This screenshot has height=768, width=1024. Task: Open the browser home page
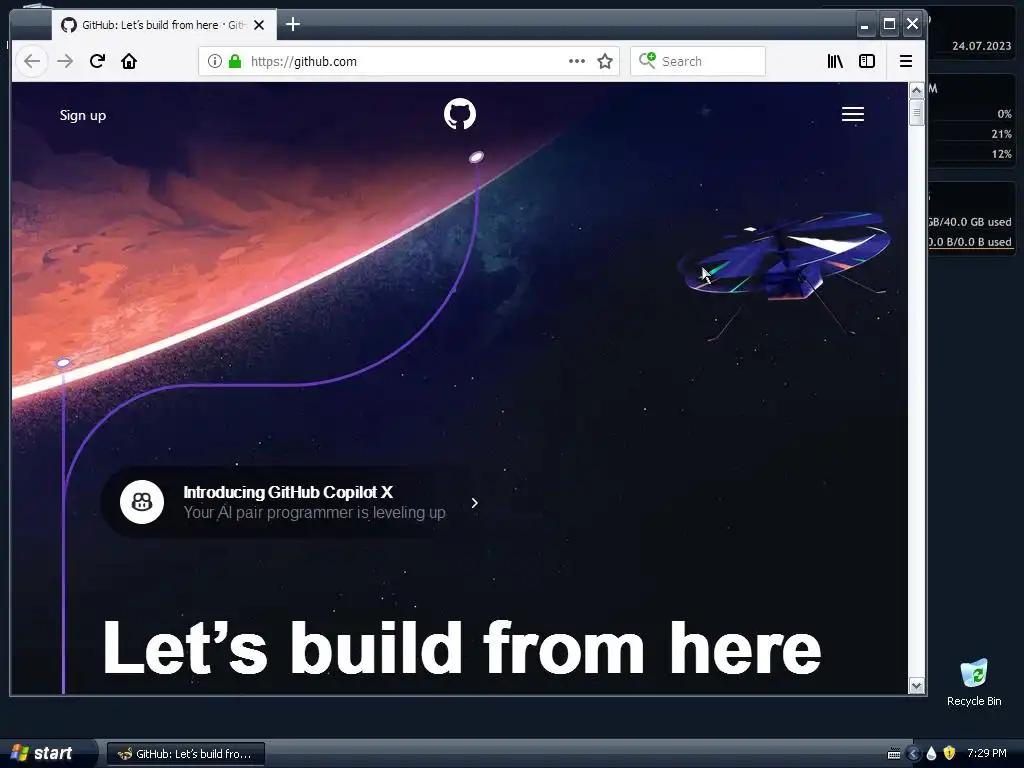[x=129, y=61]
